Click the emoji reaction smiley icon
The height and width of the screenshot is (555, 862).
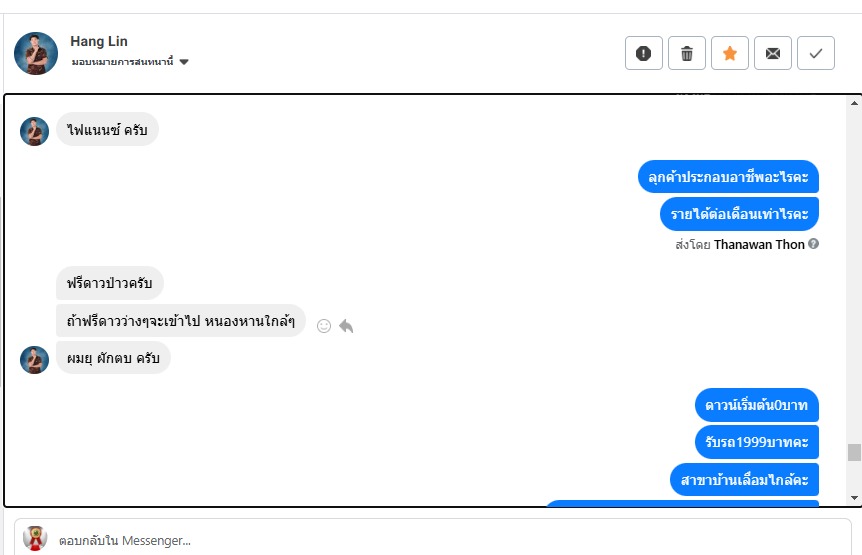(x=324, y=325)
